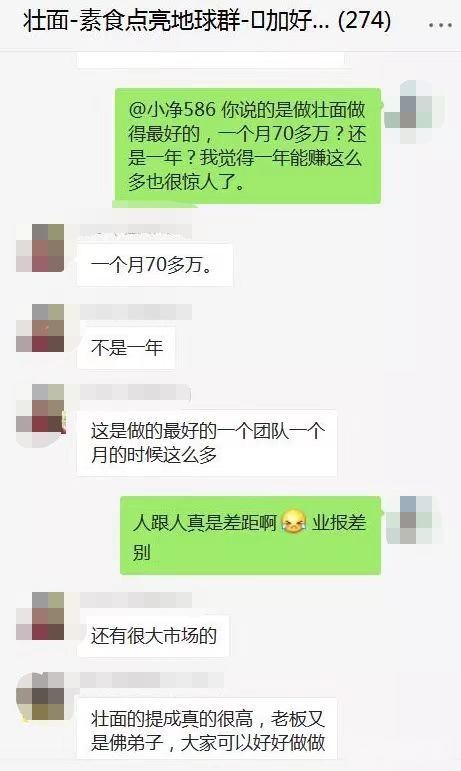Click the crying emoji in green bubble
The image size is (461, 771).
[x=293, y=522]
